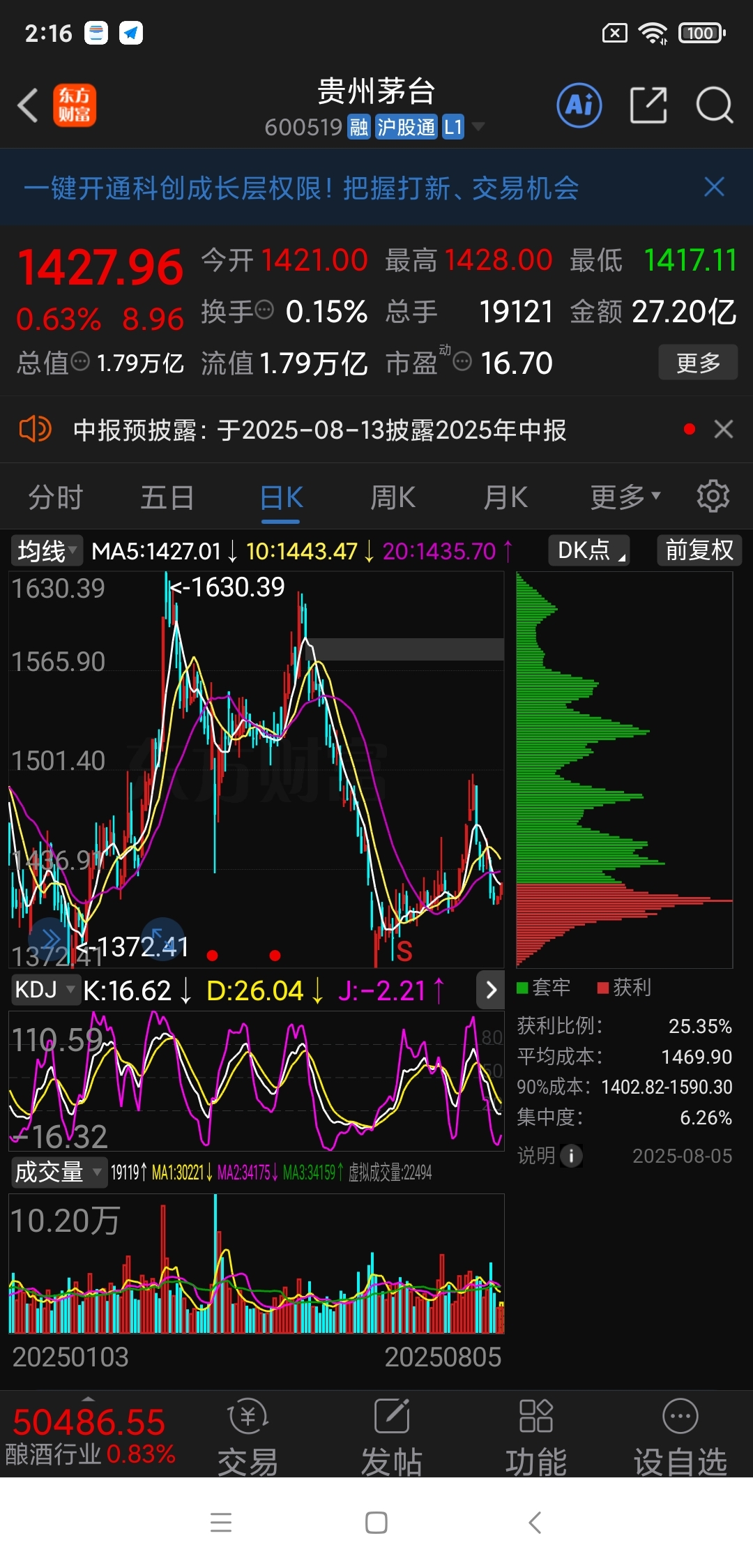Tap the expand chart overlay icon
Screen dimensions: 753x1568
coord(162,940)
